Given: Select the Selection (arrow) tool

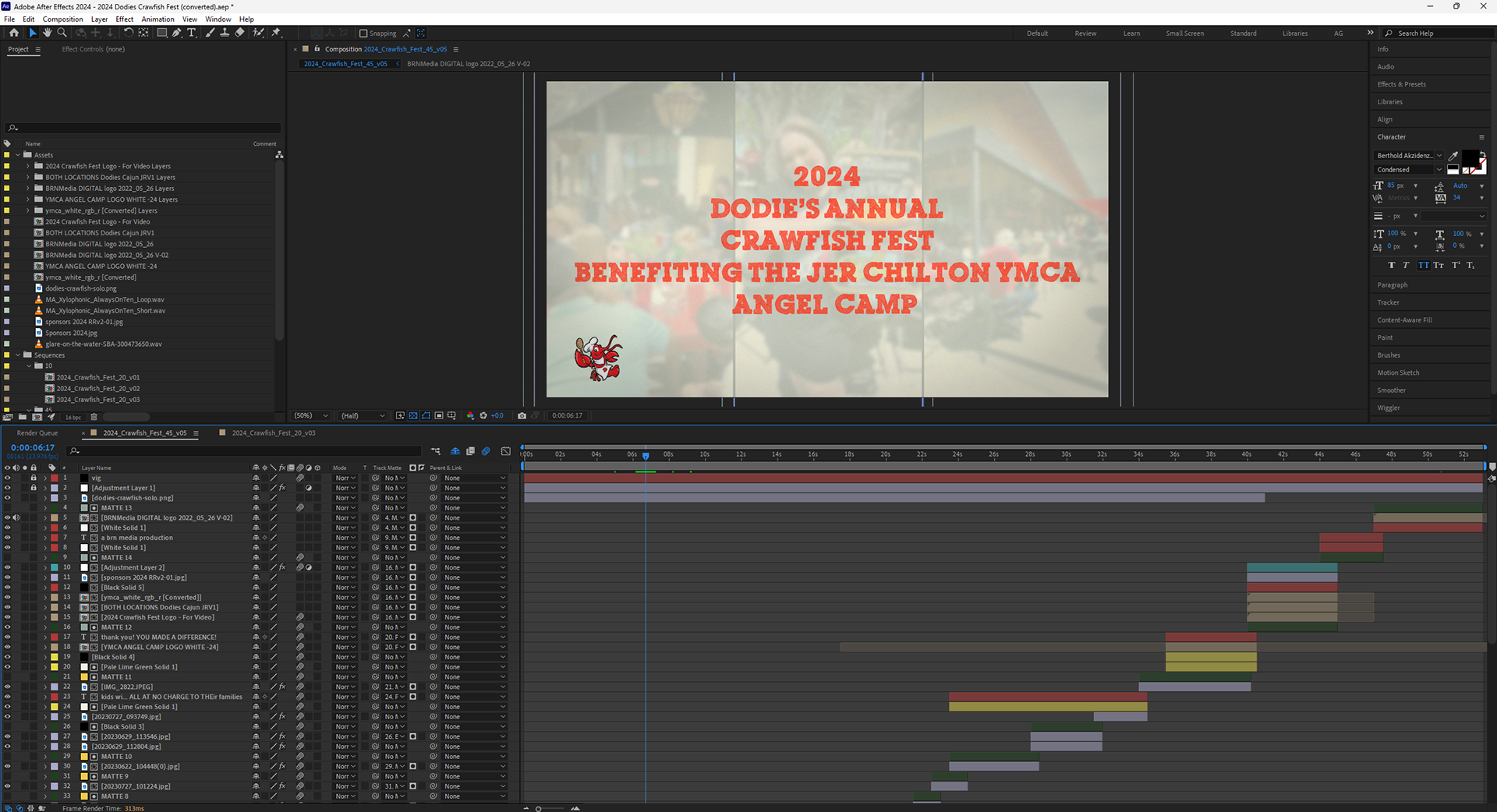Looking at the screenshot, I should click(x=32, y=33).
